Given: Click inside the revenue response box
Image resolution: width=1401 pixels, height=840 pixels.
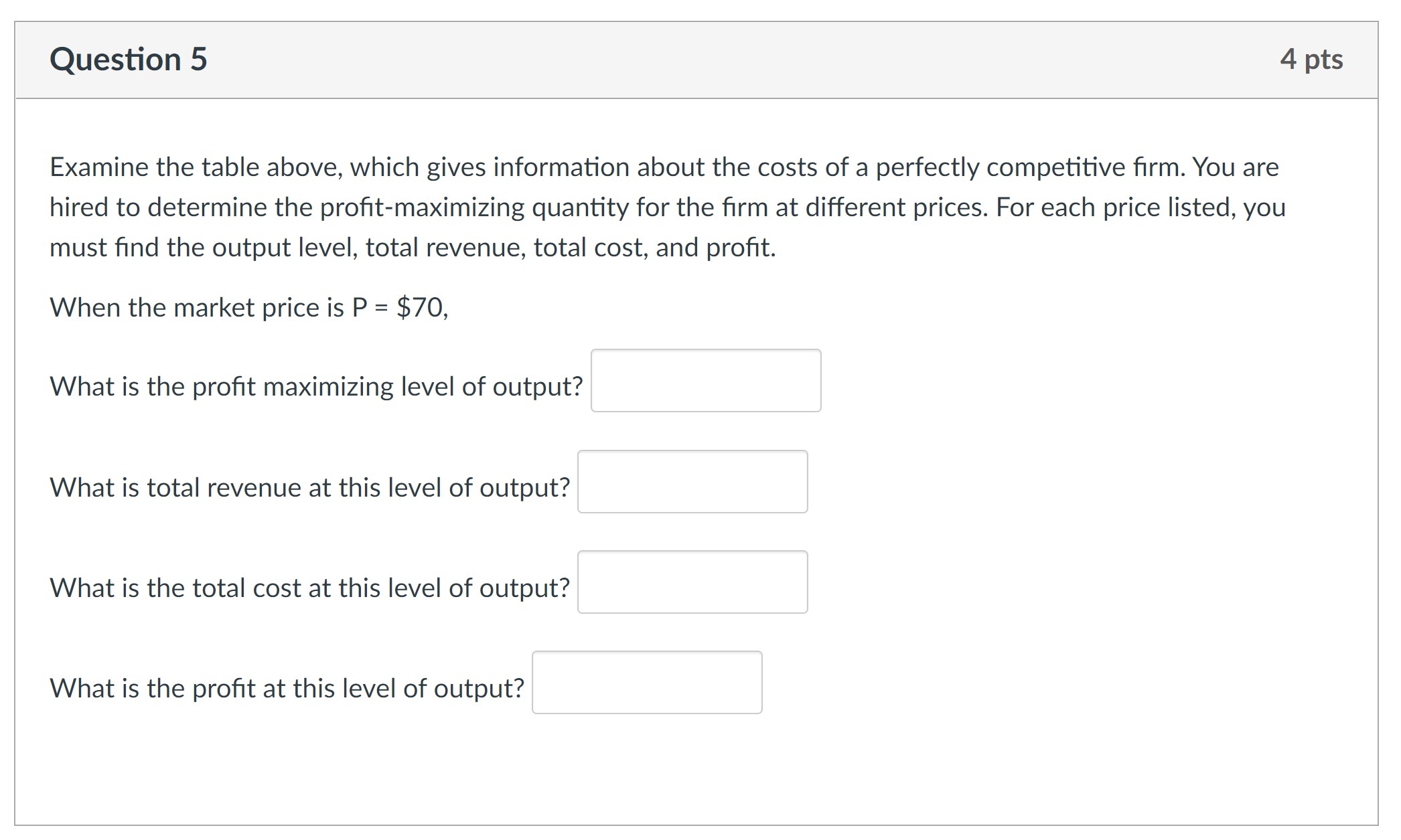Looking at the screenshot, I should (x=693, y=482).
